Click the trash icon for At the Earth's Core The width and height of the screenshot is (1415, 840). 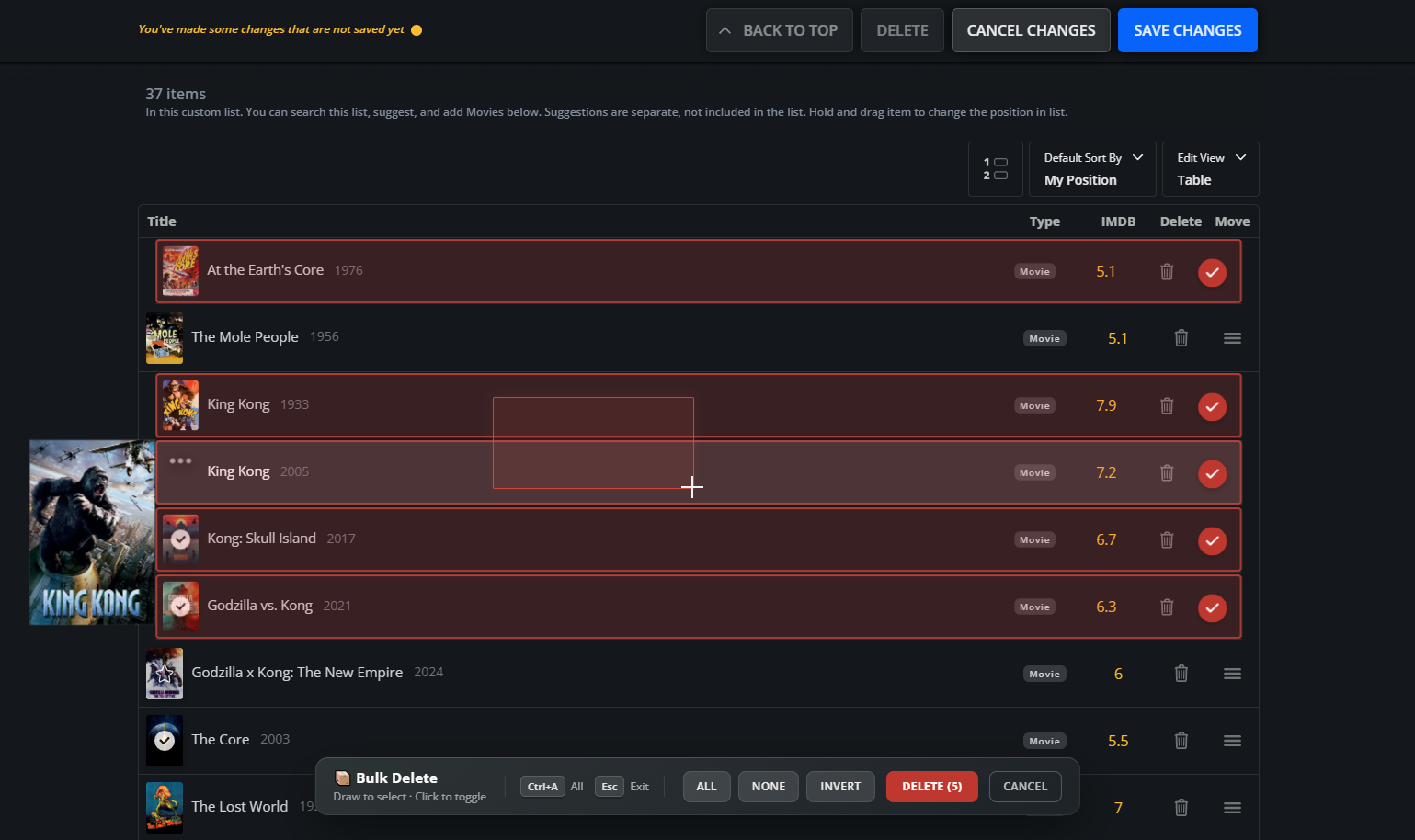click(1167, 271)
